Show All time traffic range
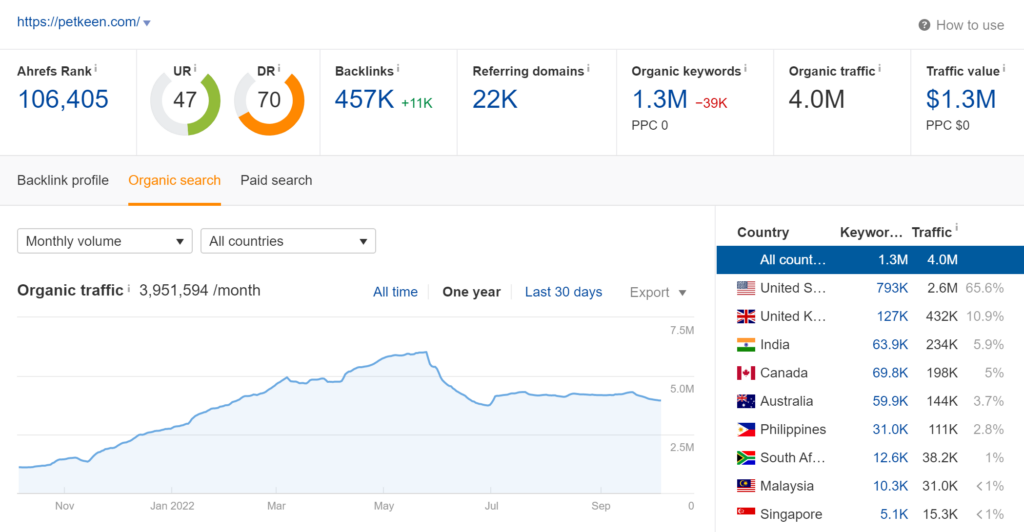The width and height of the screenshot is (1024, 532). [395, 292]
